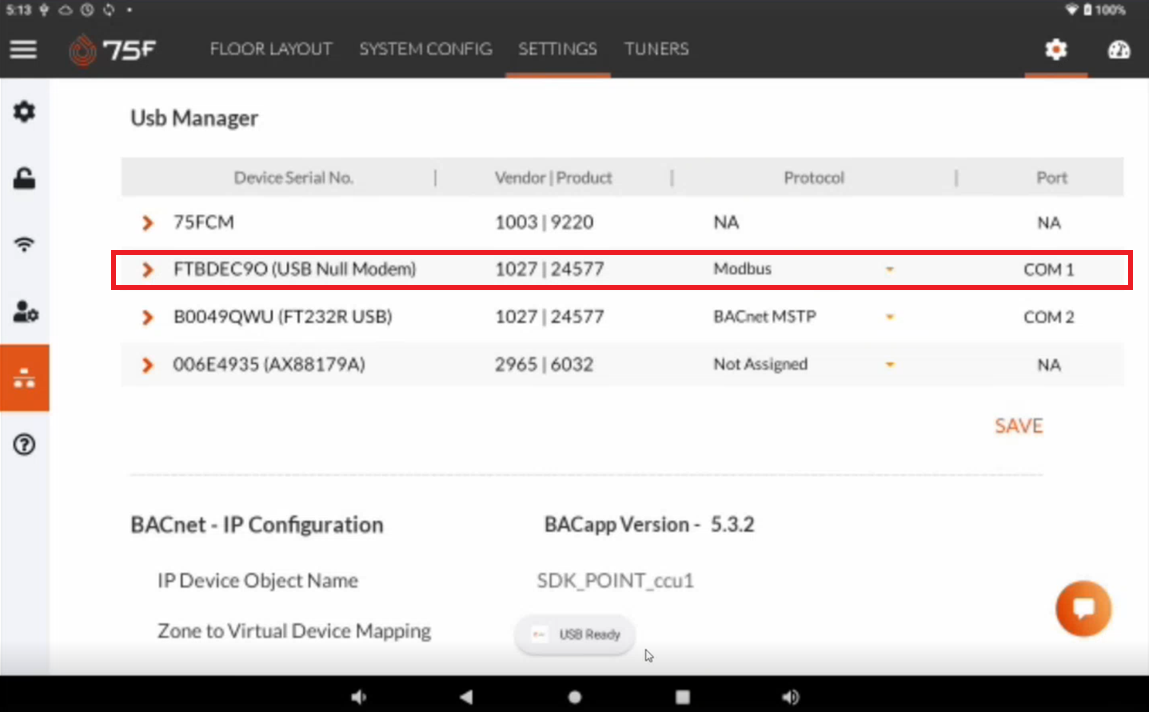Tap the battery status icon
The width and height of the screenshot is (1153, 712).
click(1087, 10)
